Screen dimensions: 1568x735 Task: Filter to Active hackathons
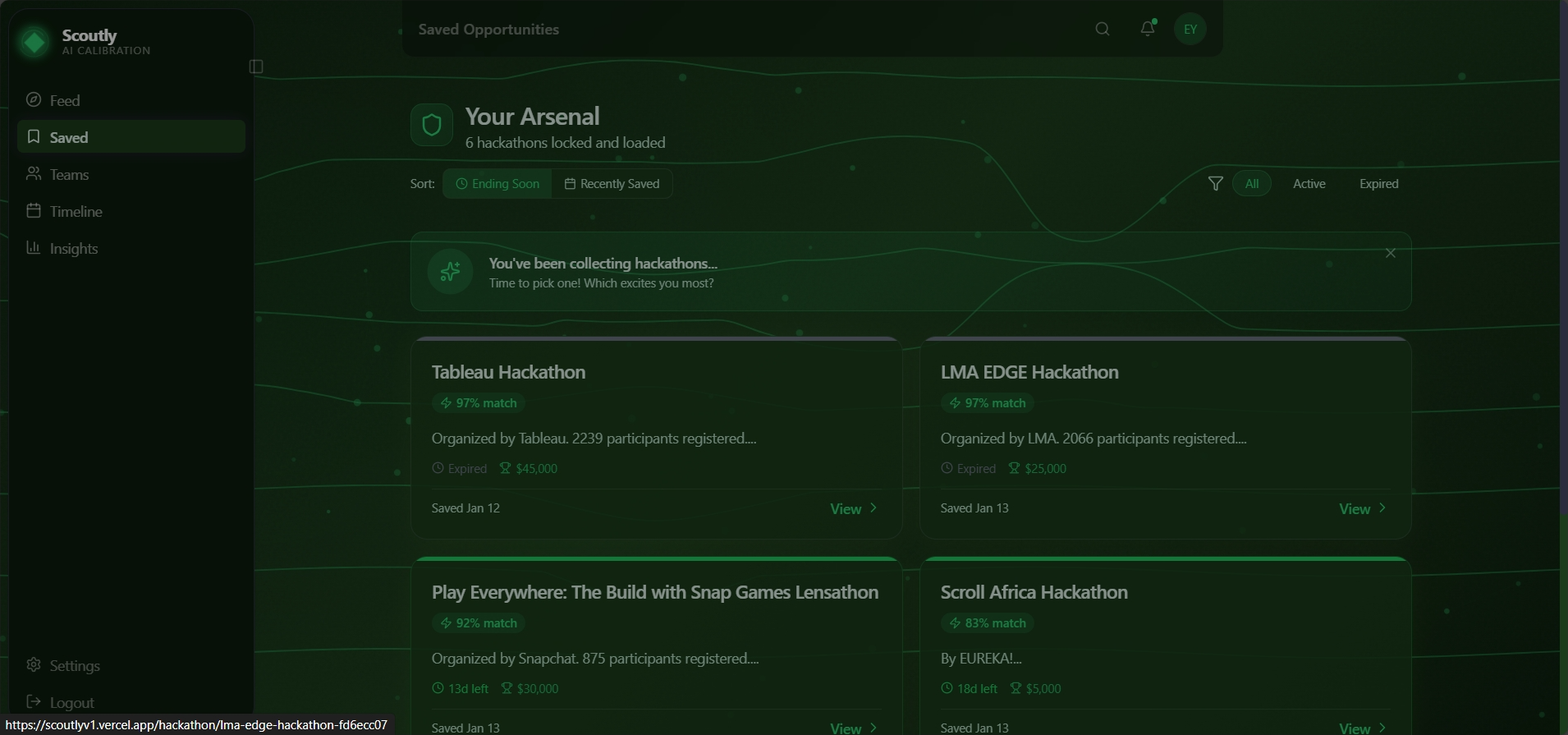tap(1309, 184)
